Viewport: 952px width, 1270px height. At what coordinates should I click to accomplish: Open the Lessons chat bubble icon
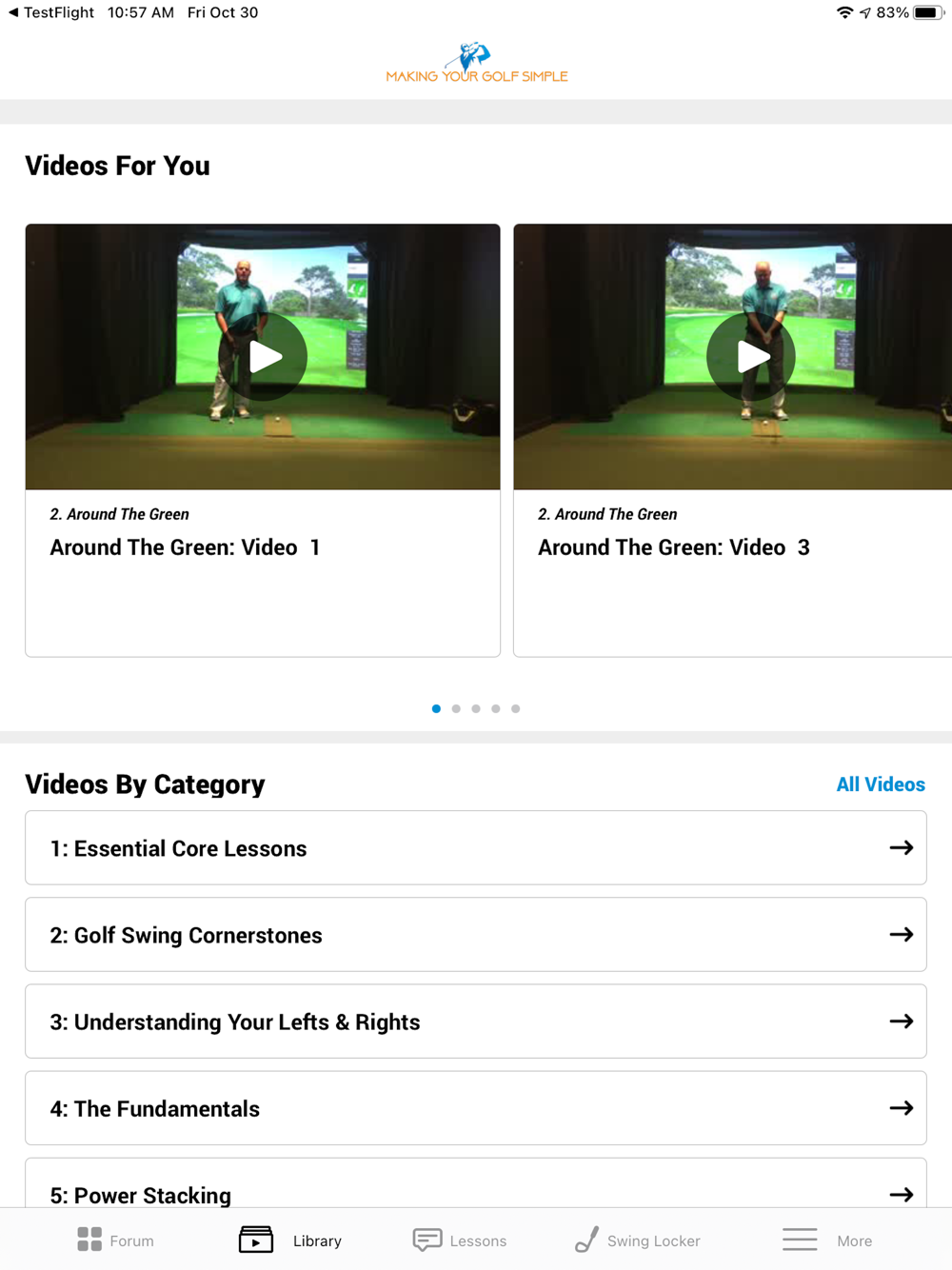click(x=426, y=1240)
